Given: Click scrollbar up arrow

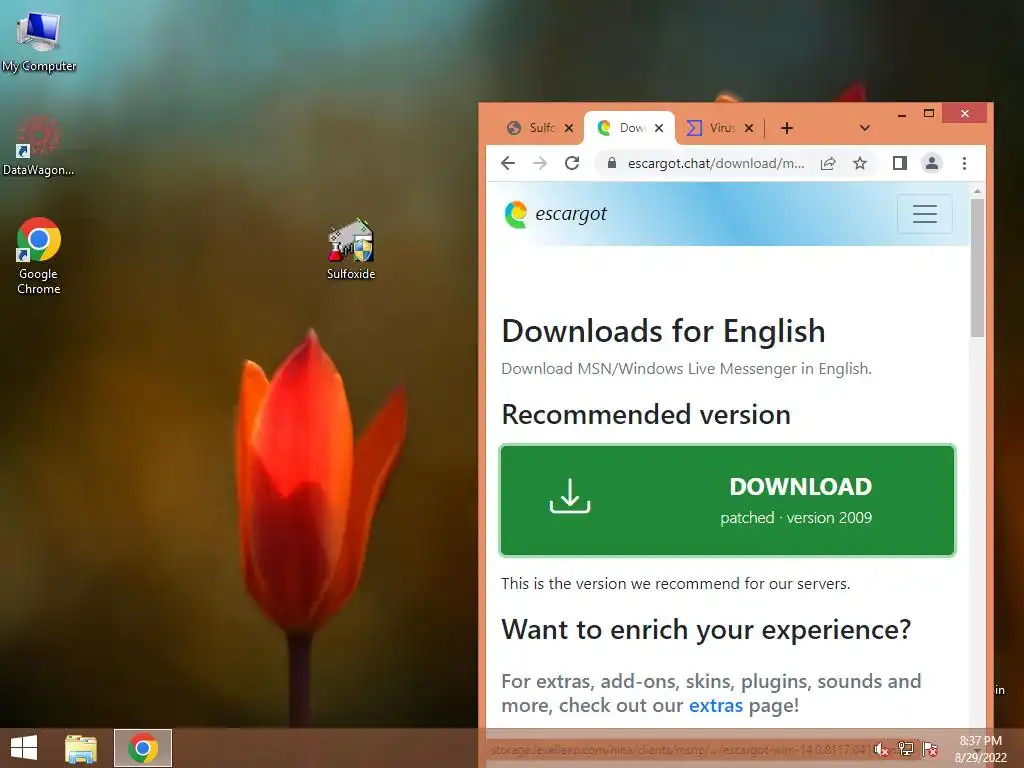Looking at the screenshot, I should pyautogui.click(x=977, y=191).
